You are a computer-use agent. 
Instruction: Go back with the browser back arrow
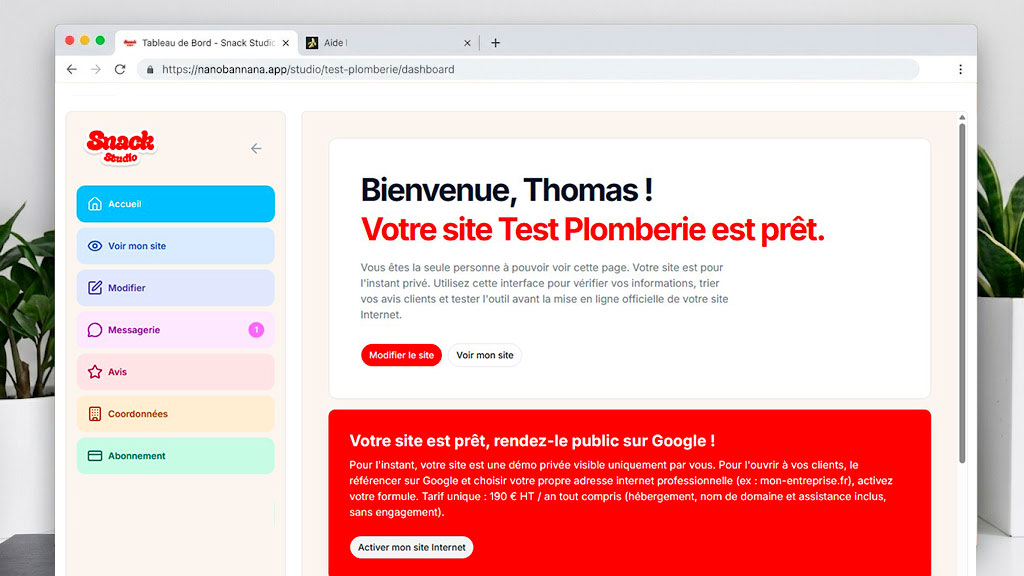[72, 69]
